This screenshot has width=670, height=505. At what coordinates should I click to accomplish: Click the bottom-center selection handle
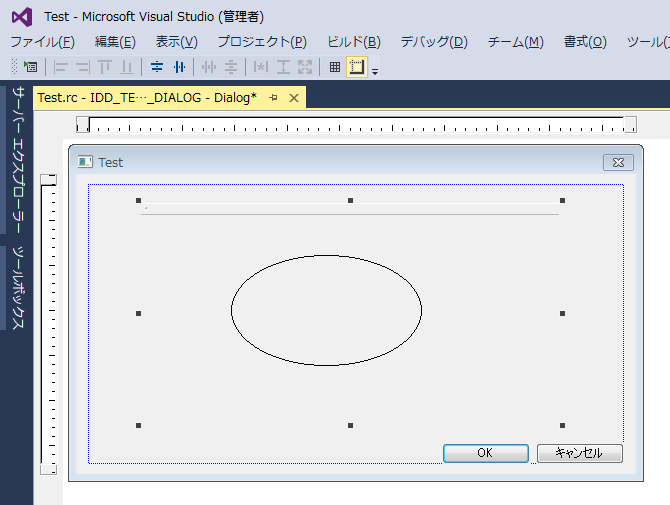coord(350,426)
